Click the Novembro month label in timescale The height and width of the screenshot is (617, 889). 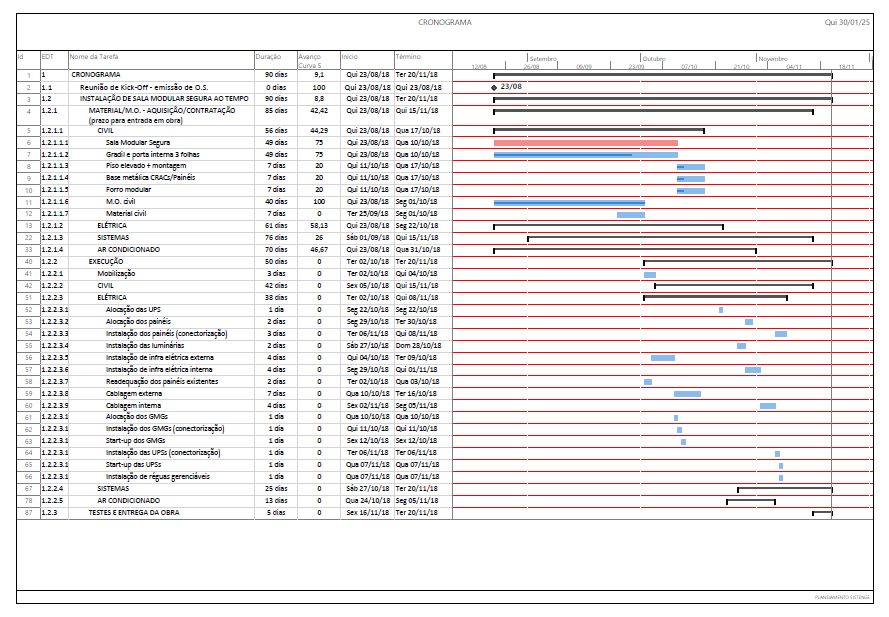point(773,58)
